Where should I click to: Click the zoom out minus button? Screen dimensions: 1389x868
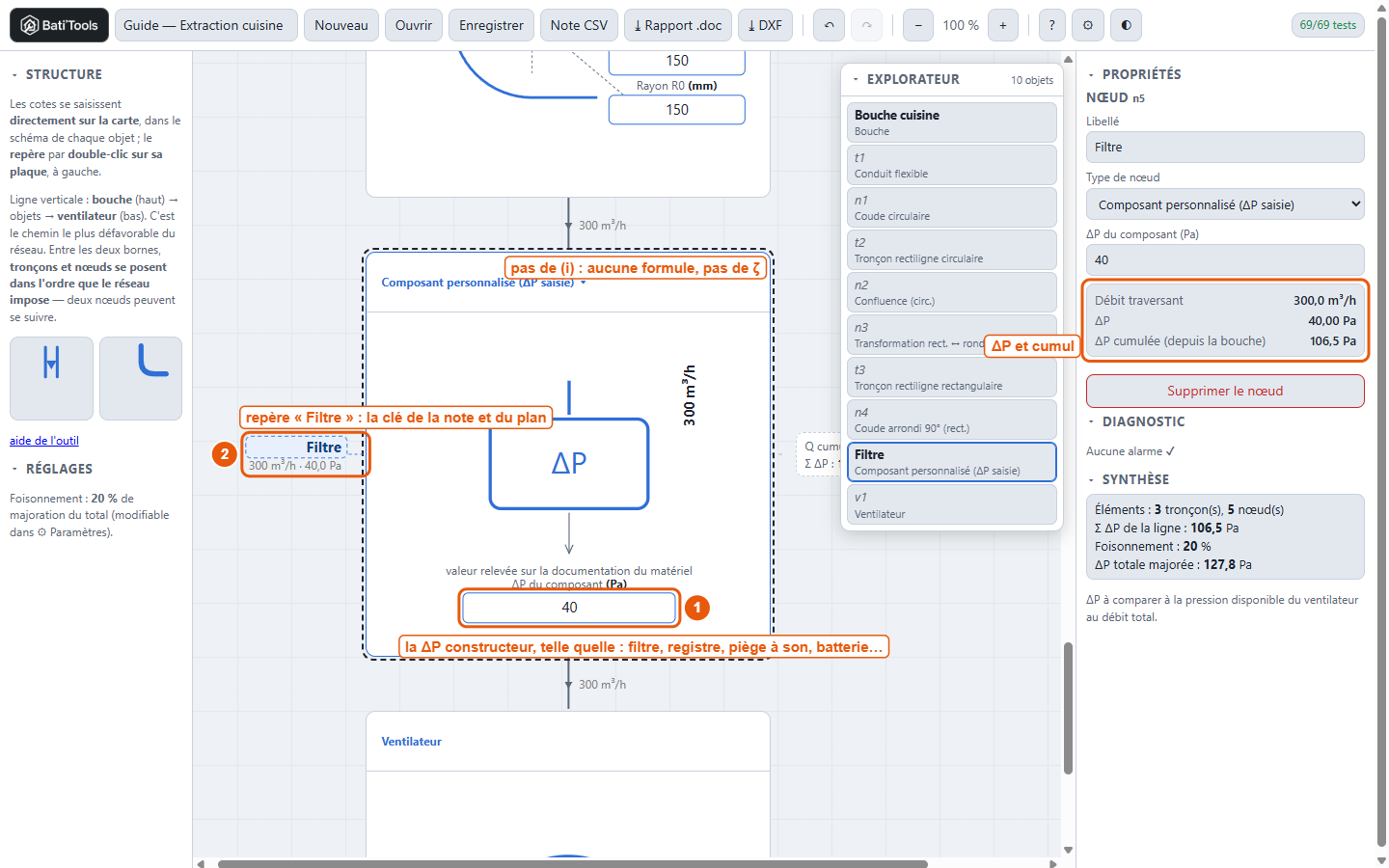pyautogui.click(x=918, y=25)
